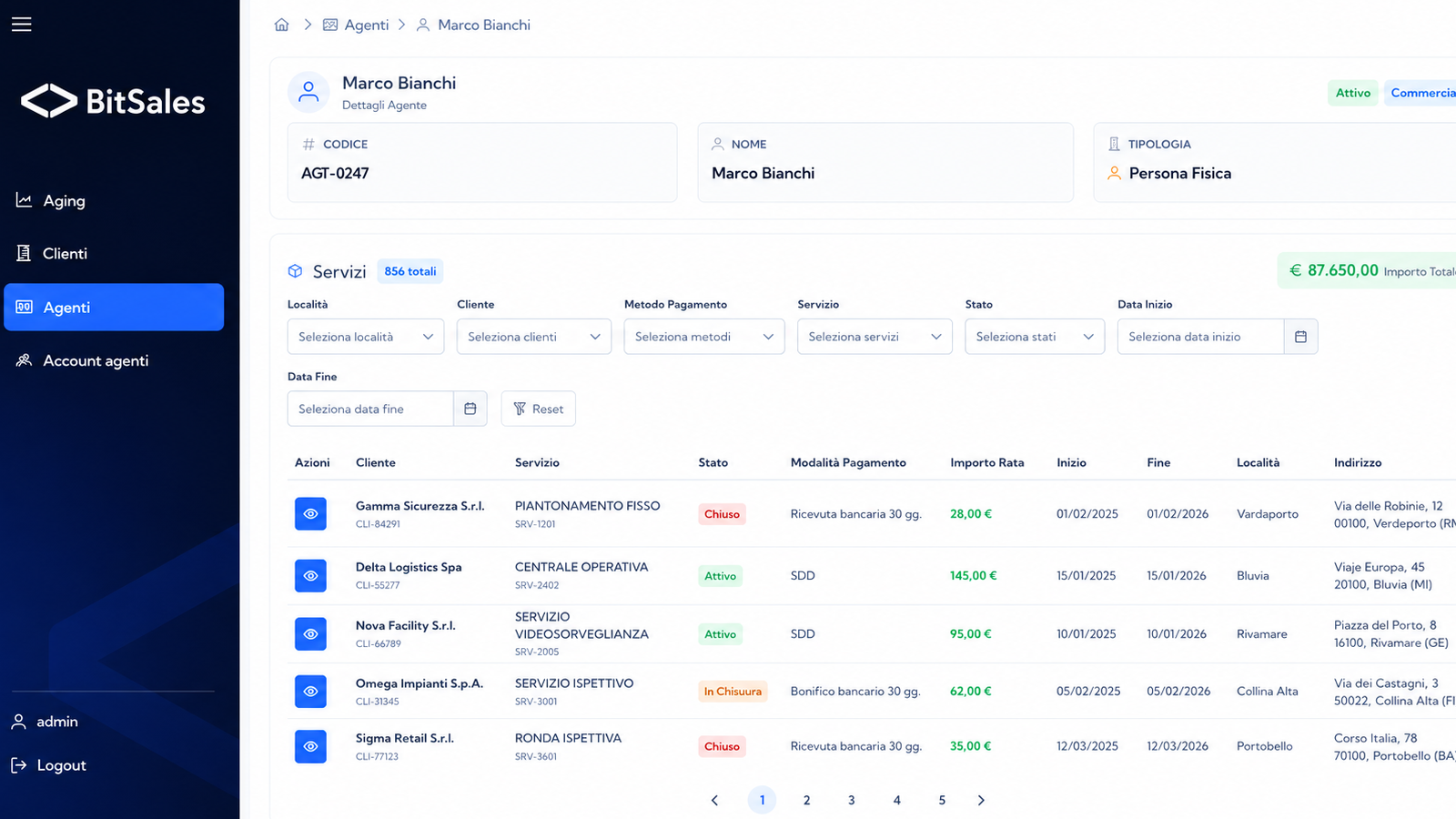Go to page 2
Image resolution: width=1456 pixels, height=819 pixels.
(806, 800)
